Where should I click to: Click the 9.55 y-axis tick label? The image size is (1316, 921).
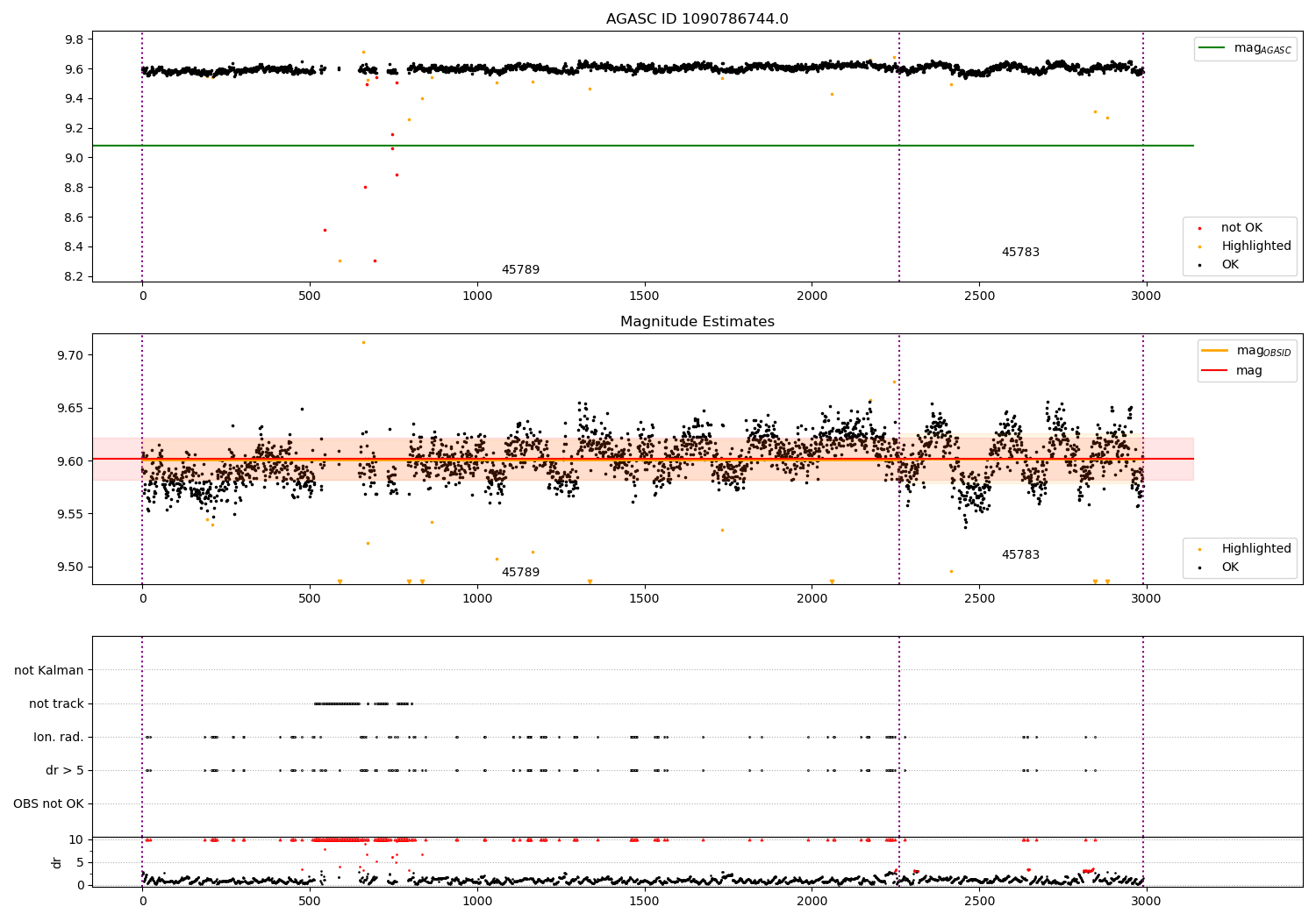[71, 515]
